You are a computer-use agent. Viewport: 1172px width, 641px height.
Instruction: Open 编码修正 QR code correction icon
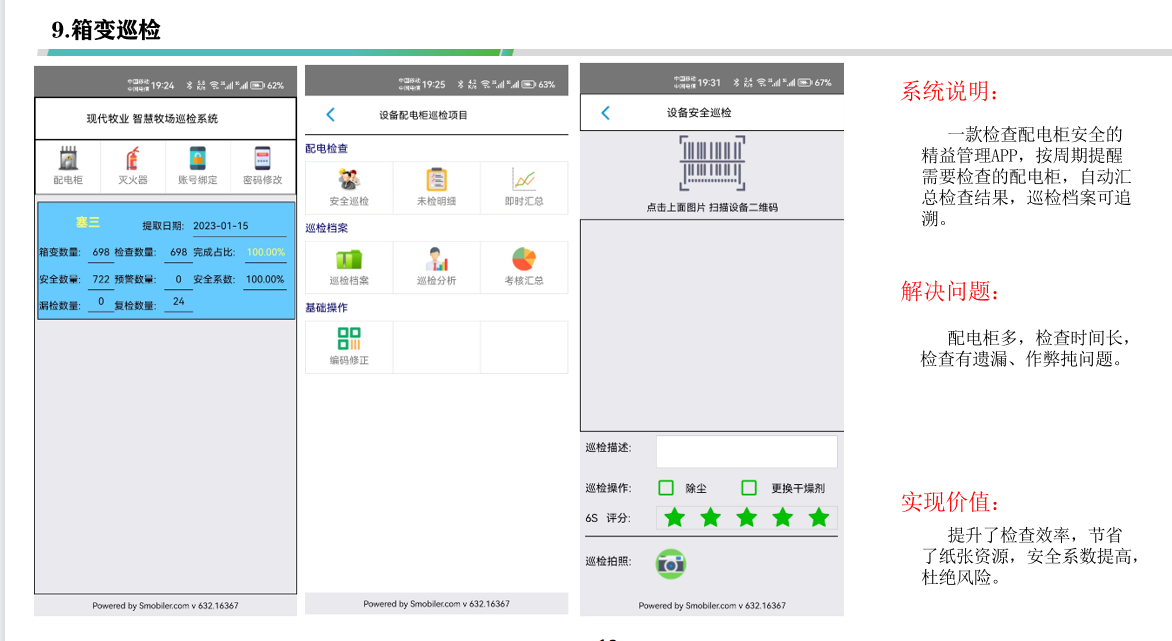(348, 338)
